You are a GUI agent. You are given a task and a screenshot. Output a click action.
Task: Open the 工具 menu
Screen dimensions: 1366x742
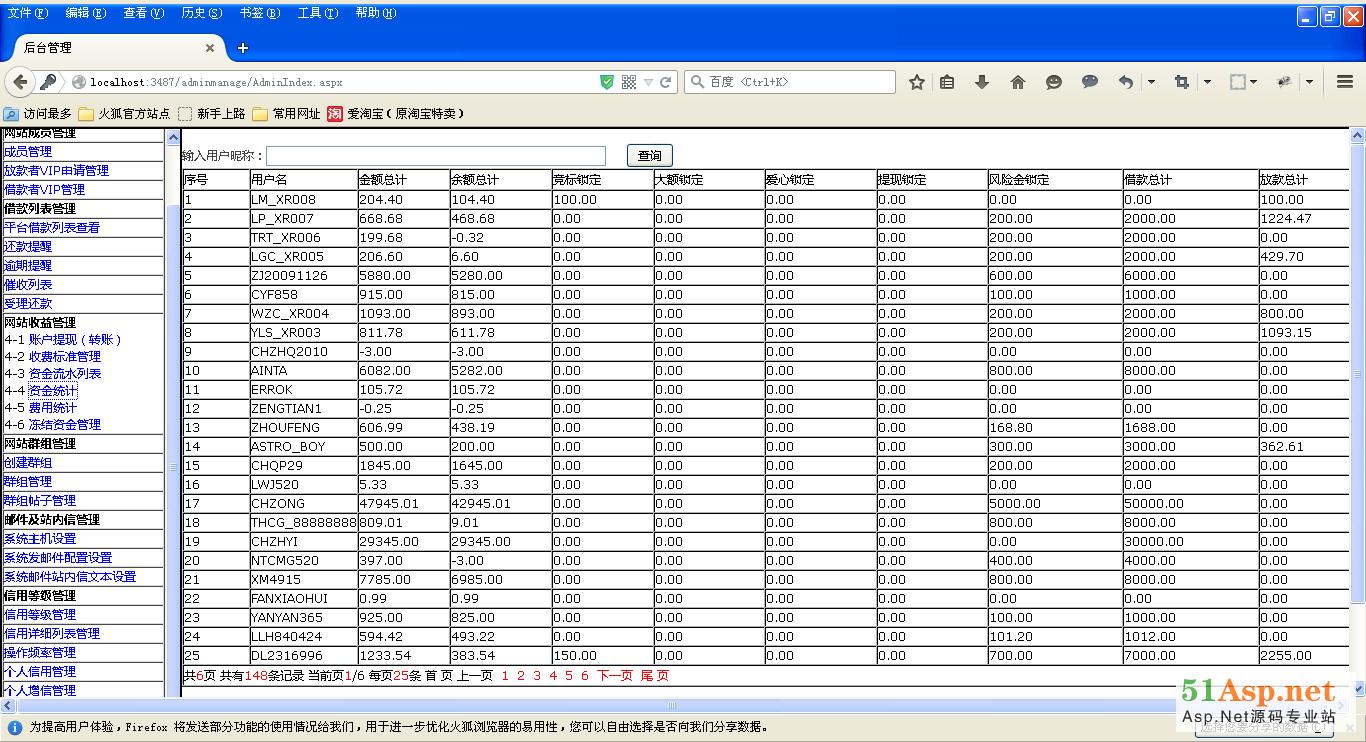(317, 13)
